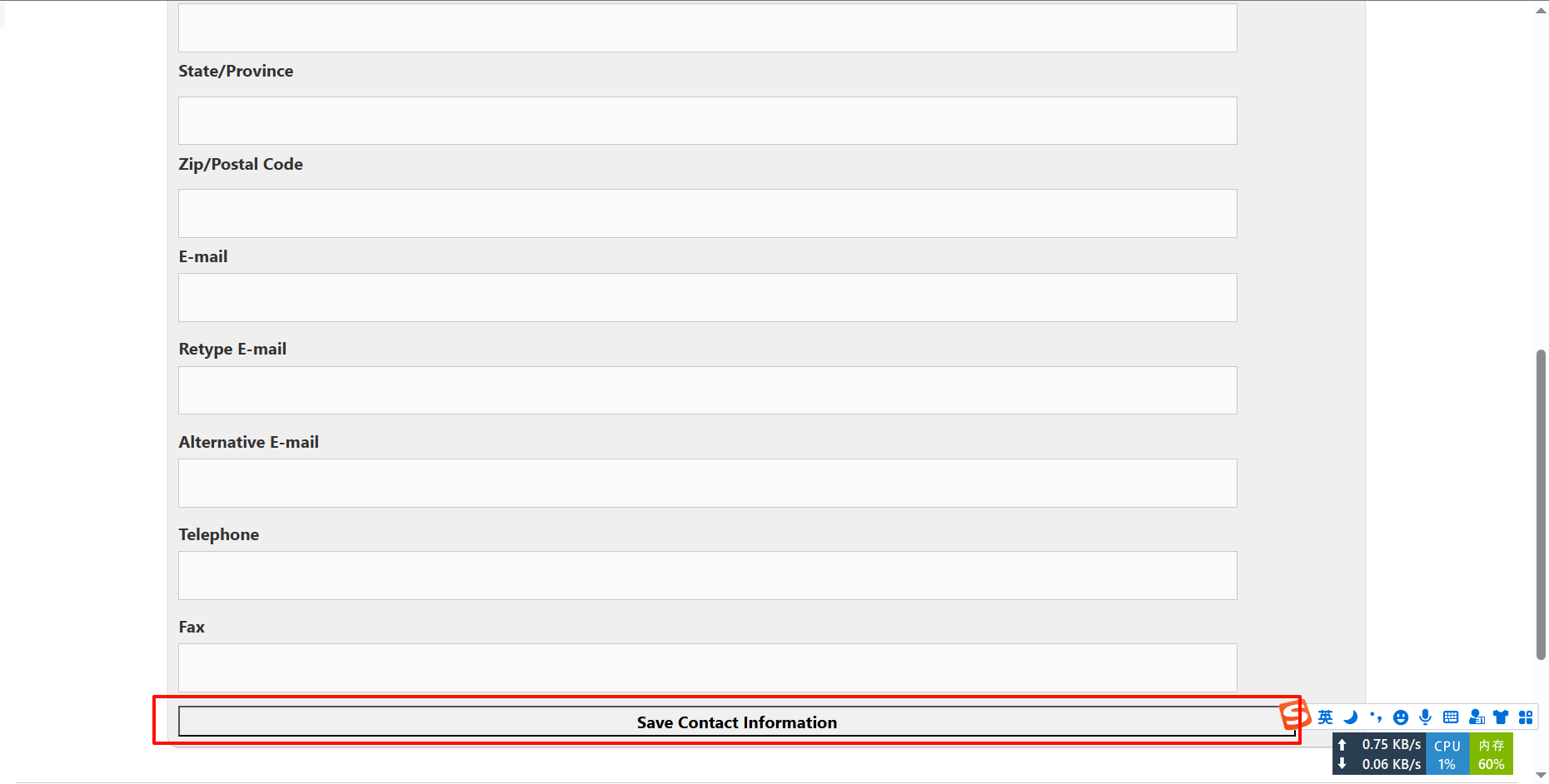This screenshot has height=784, width=1549.
Task: Click the Retype E-mail input box
Action: pos(708,390)
